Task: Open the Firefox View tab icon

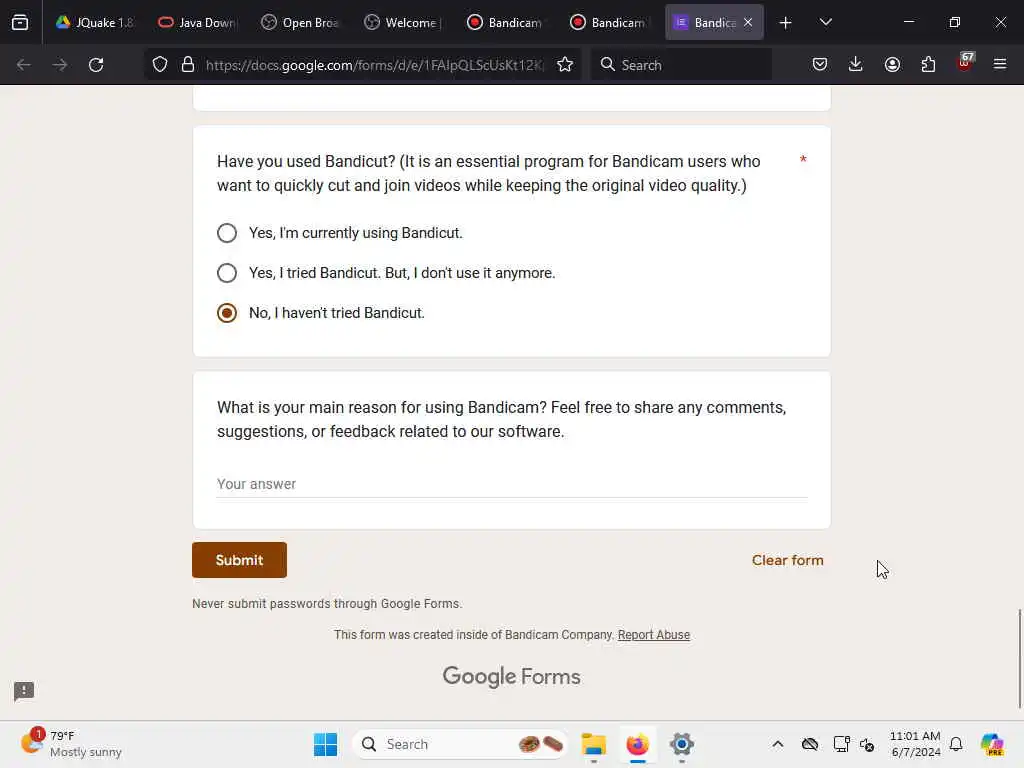Action: point(20,22)
